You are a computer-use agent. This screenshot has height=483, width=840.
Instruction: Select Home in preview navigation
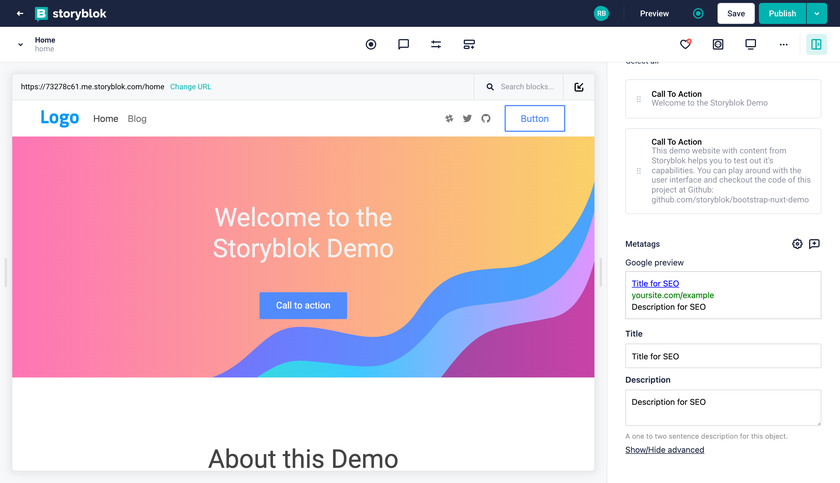coord(106,119)
